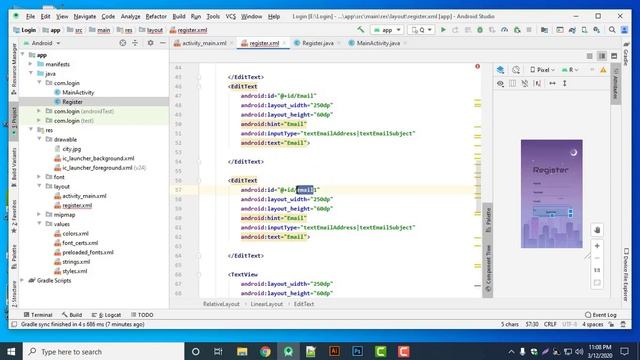The image size is (640, 360).
Task: Click the warning triangle in preview toolbar
Action: [603, 70]
